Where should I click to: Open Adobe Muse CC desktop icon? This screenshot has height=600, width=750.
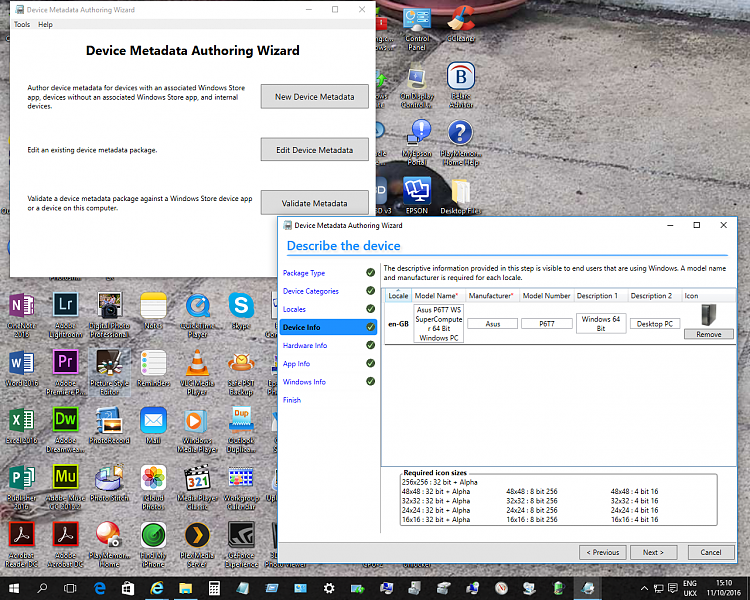click(66, 488)
